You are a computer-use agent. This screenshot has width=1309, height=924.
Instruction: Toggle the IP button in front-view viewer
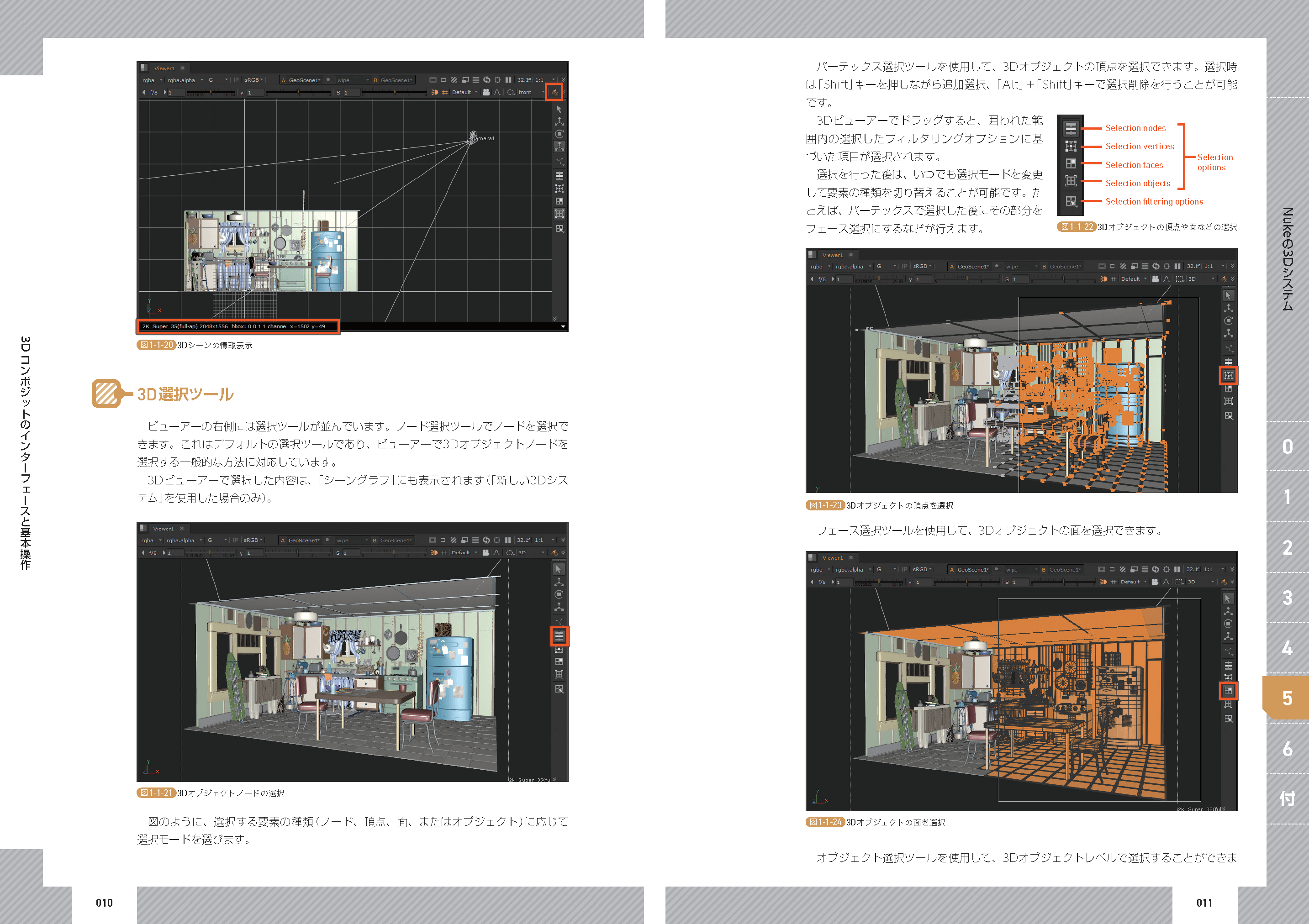pyautogui.click(x=236, y=80)
